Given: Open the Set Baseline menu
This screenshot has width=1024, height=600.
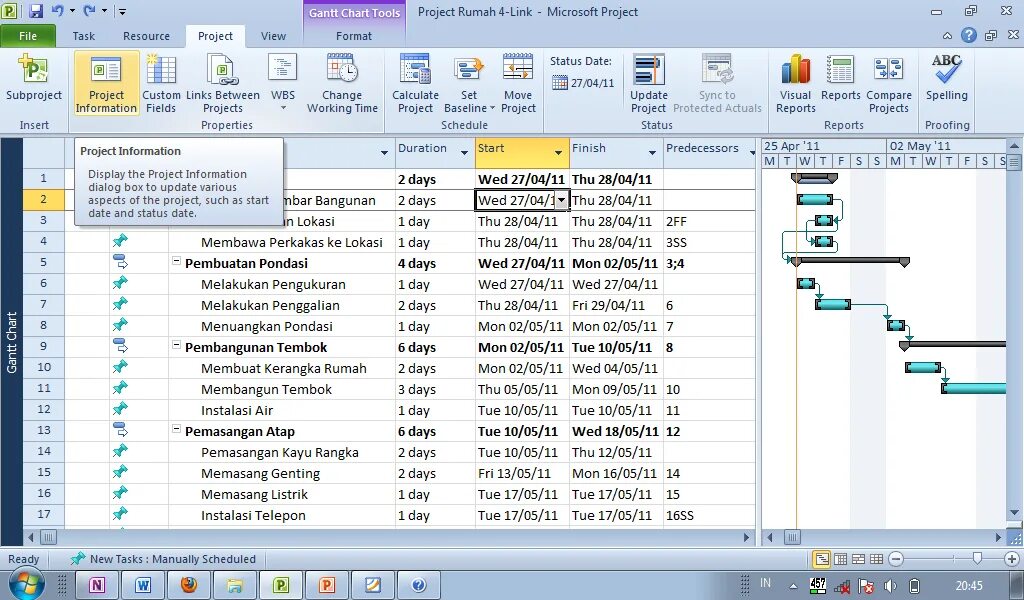Looking at the screenshot, I should click(469, 83).
